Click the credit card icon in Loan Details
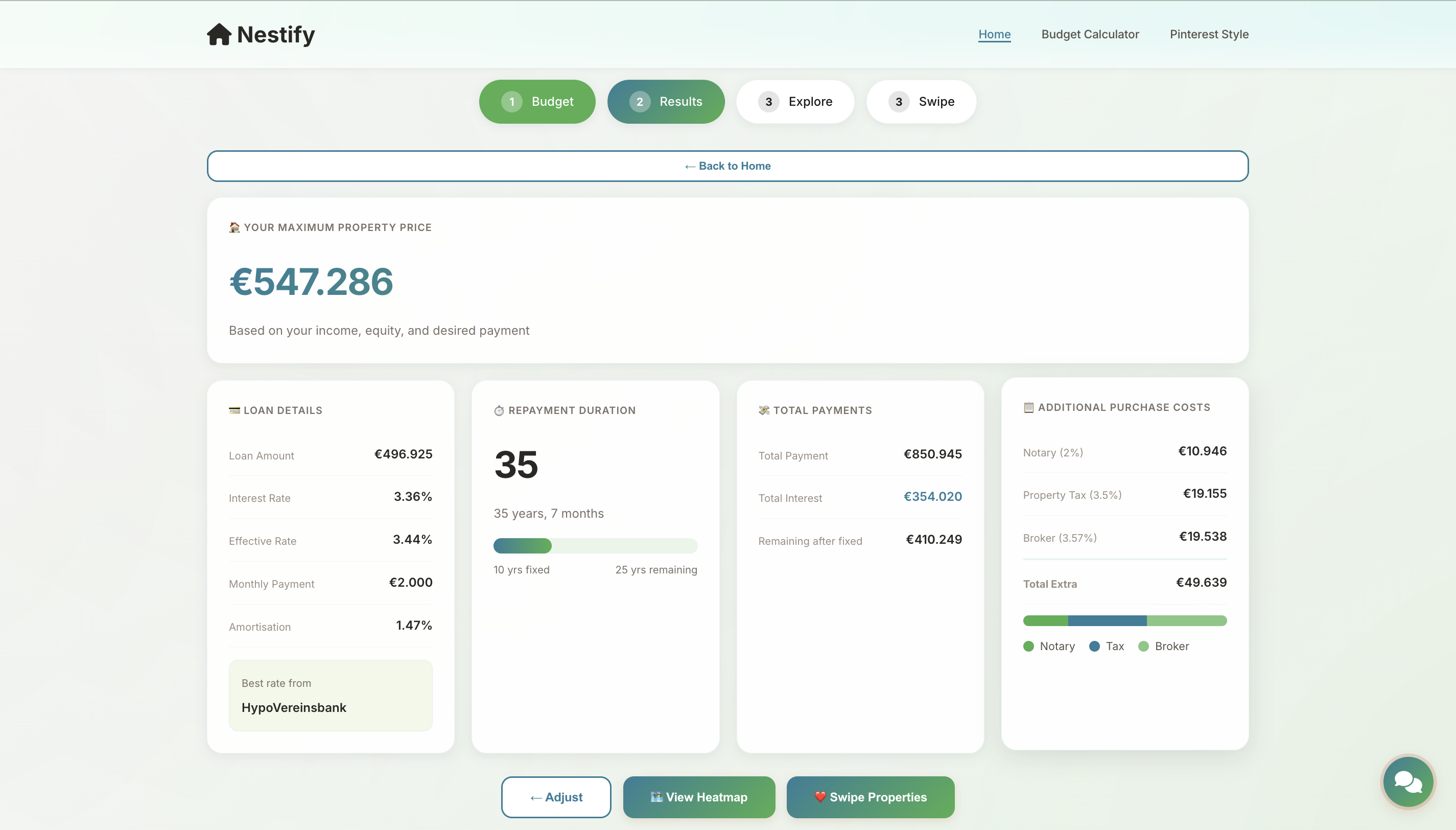 (234, 410)
